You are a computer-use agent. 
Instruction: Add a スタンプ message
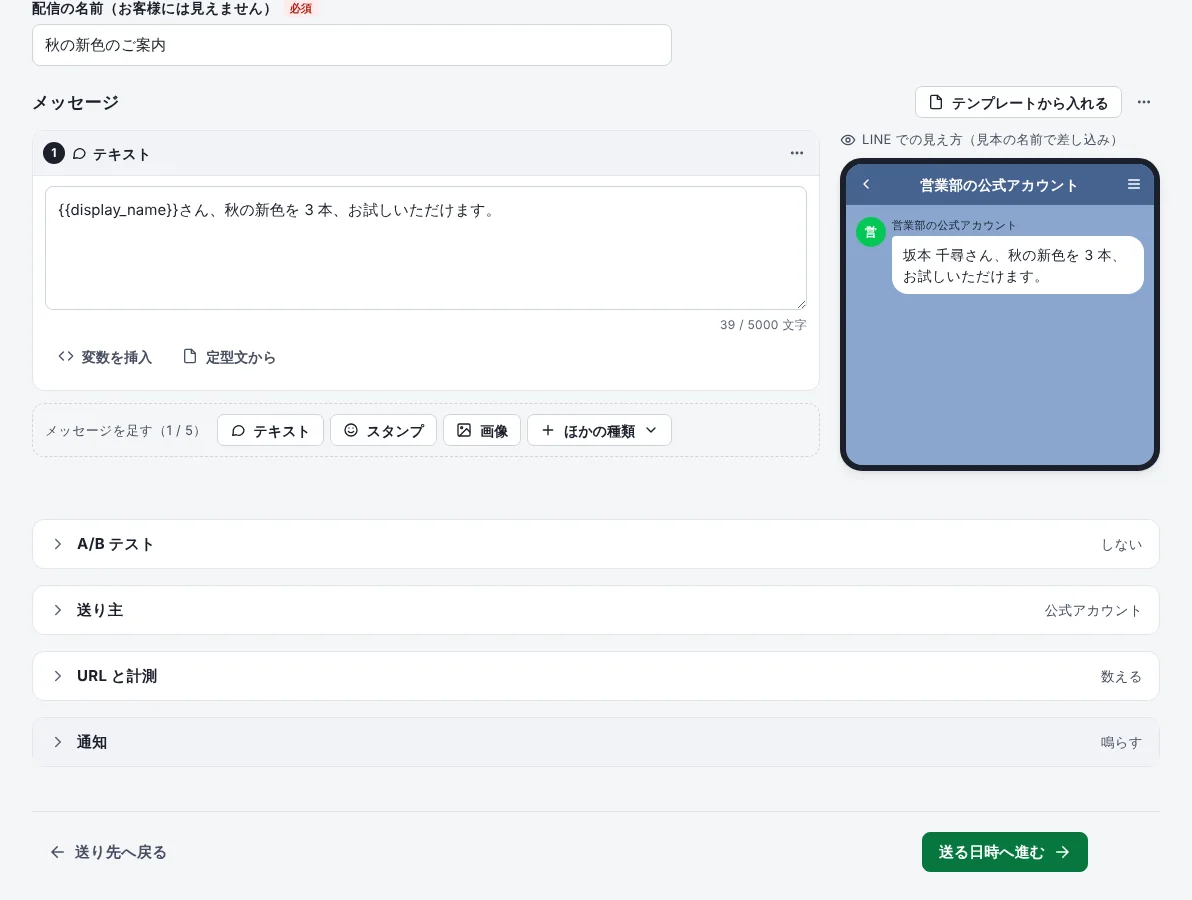point(383,430)
